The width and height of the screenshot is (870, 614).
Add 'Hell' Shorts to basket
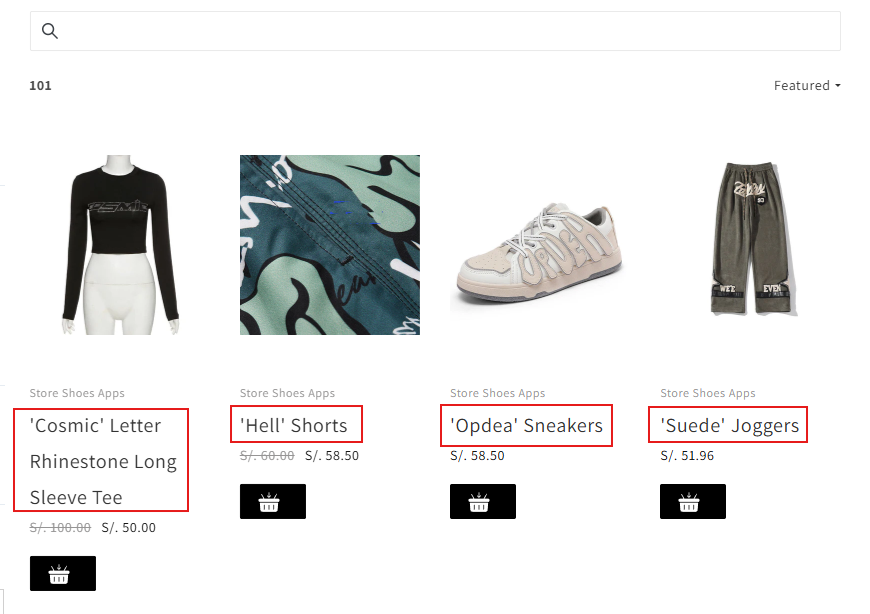coord(273,502)
